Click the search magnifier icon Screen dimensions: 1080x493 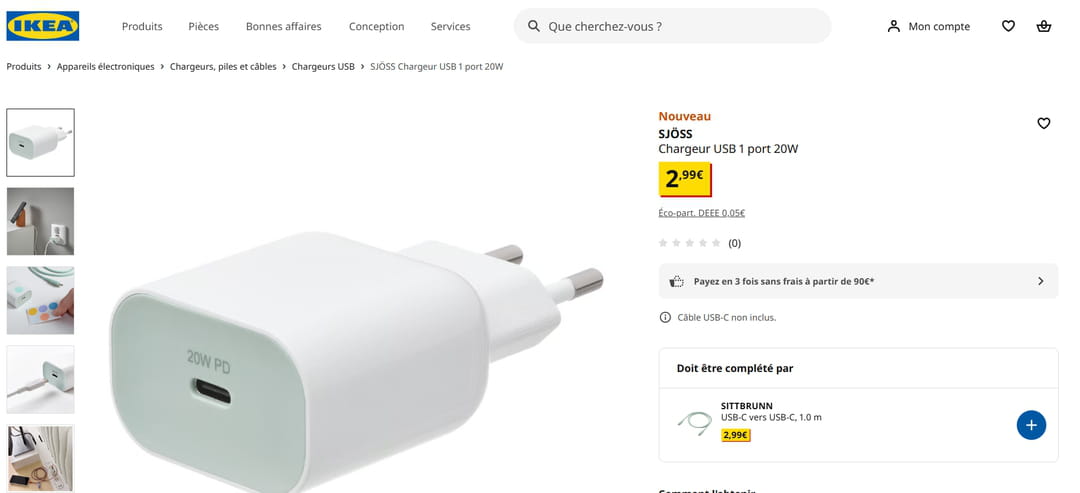(x=534, y=26)
